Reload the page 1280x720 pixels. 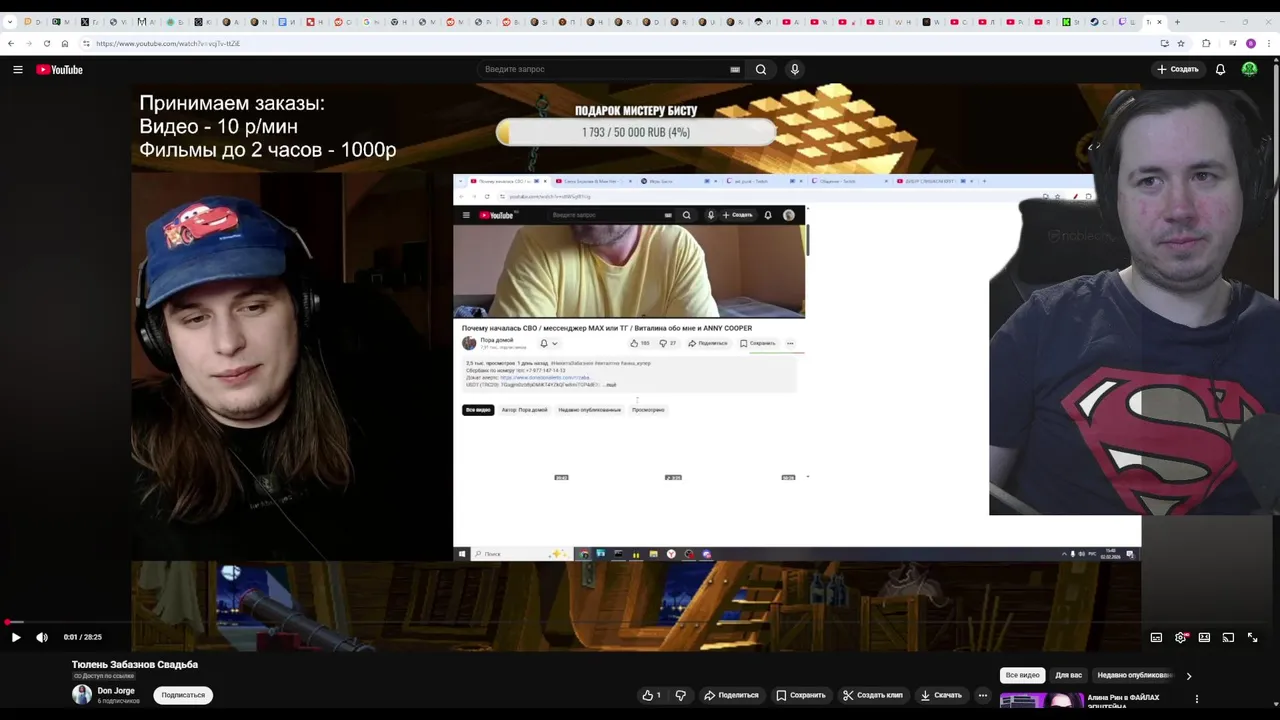[x=46, y=43]
